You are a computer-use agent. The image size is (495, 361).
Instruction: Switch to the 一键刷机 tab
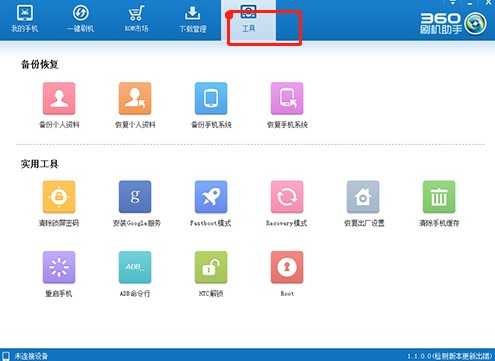80,19
